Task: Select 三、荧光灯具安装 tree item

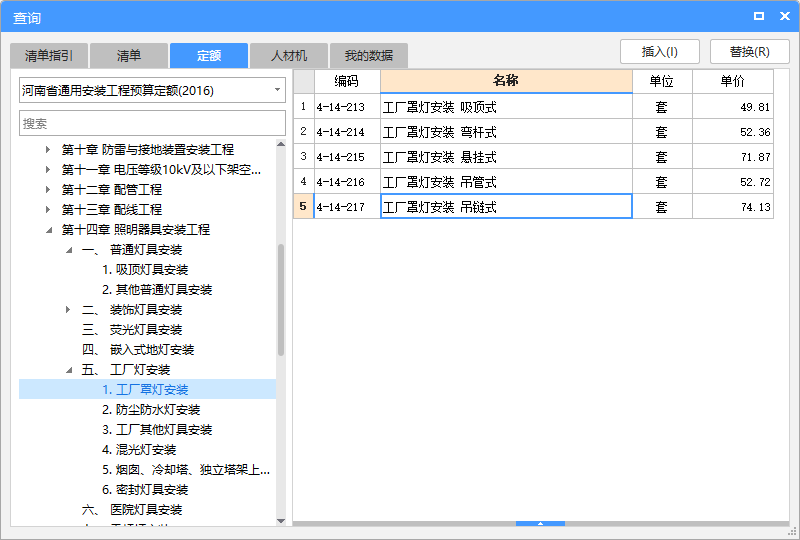Action: [x=132, y=330]
